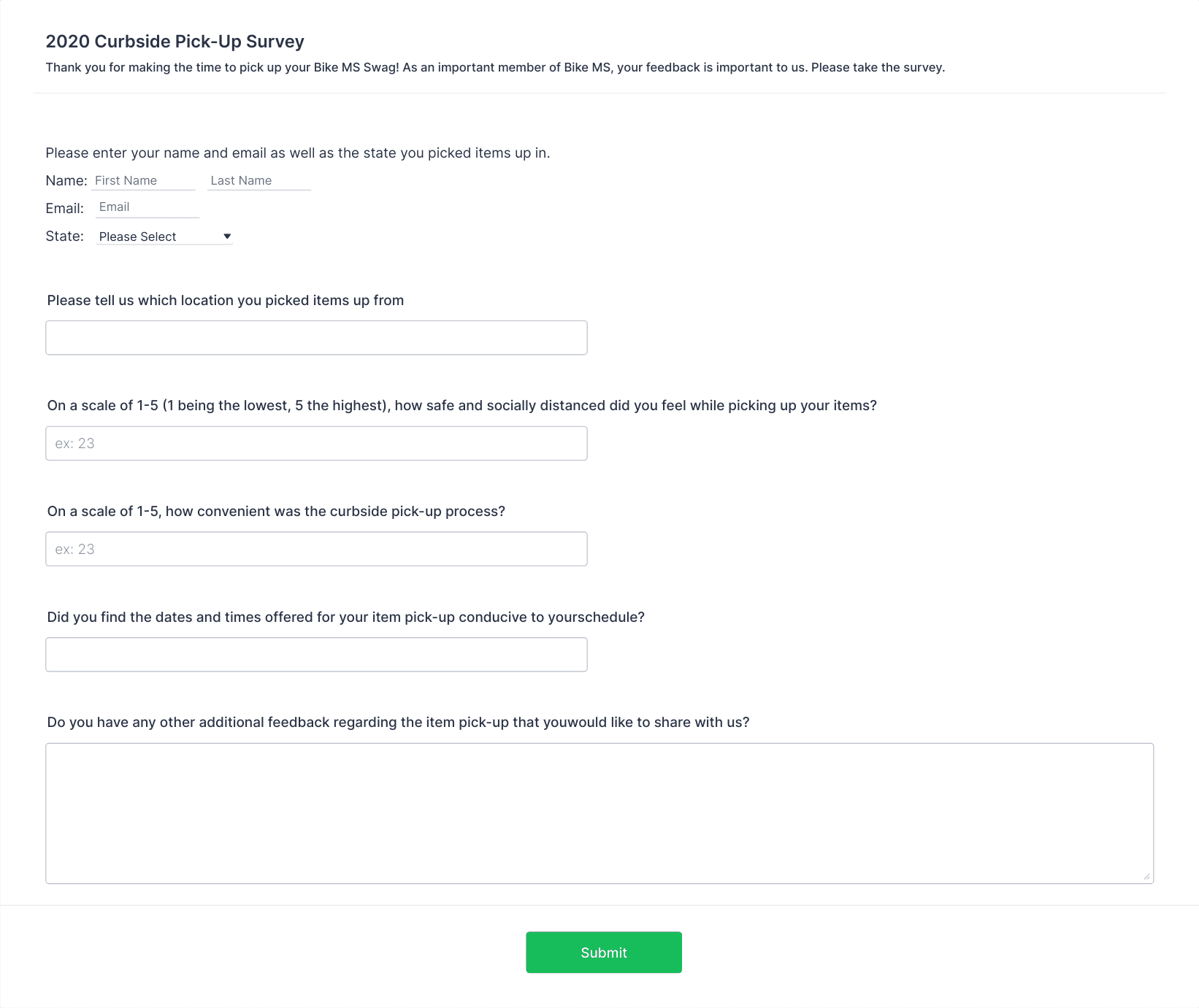Click the 'Email:' field label
Screen dimensions: 1199x1008
click(x=65, y=209)
